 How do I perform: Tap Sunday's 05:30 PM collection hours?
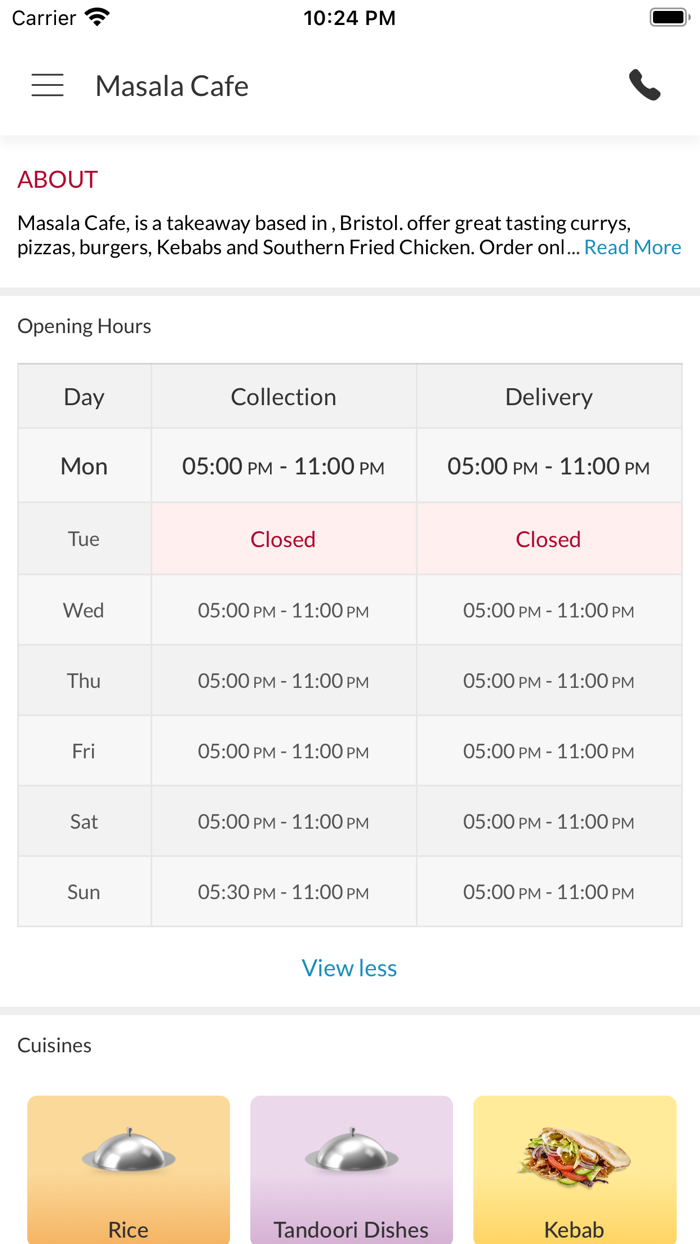[283, 892]
